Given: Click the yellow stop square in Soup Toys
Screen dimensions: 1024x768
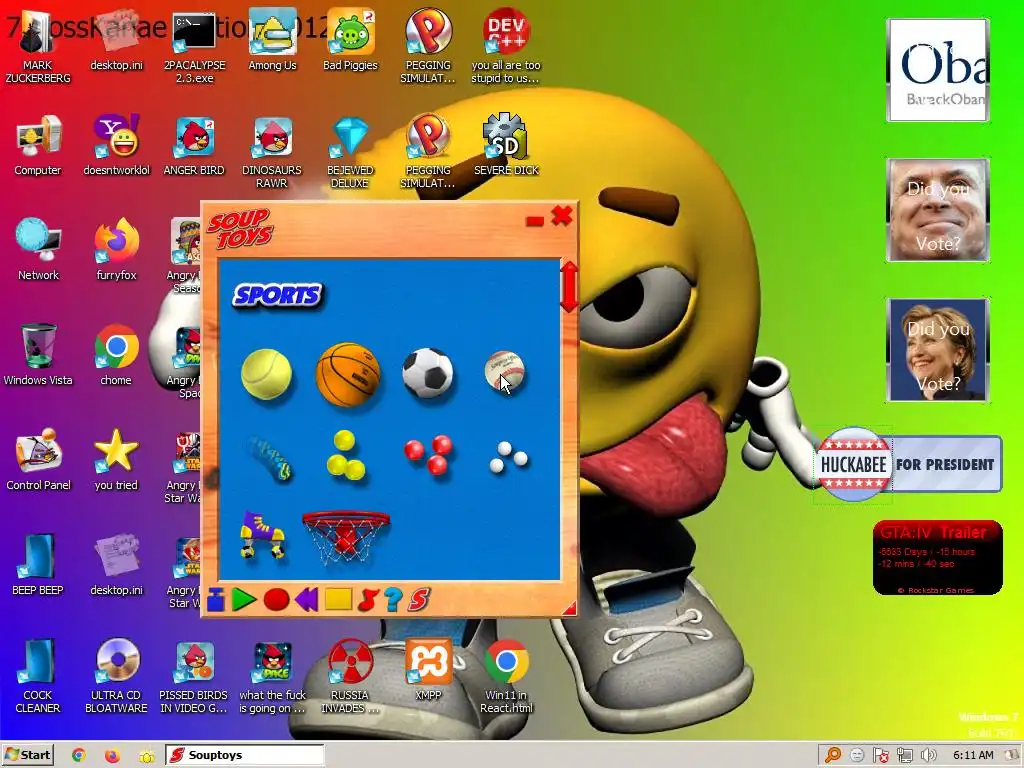Looking at the screenshot, I should click(338, 599).
